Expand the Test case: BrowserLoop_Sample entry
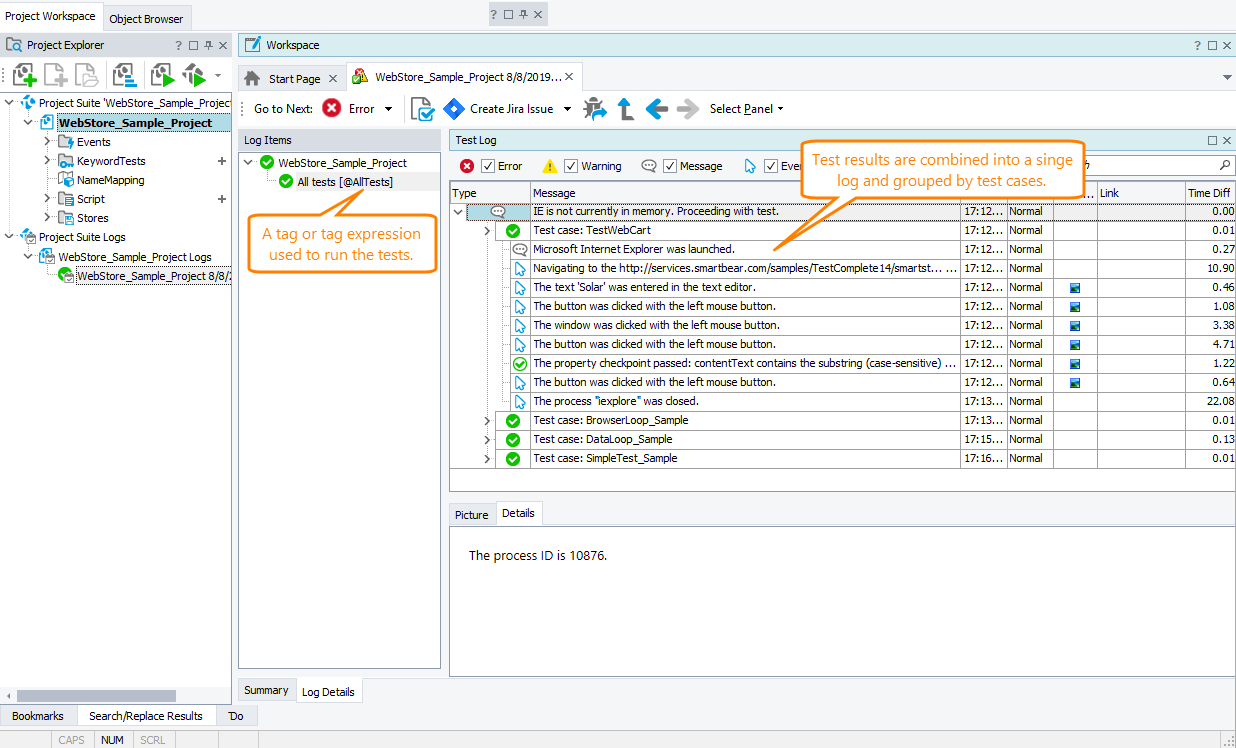 click(x=486, y=420)
